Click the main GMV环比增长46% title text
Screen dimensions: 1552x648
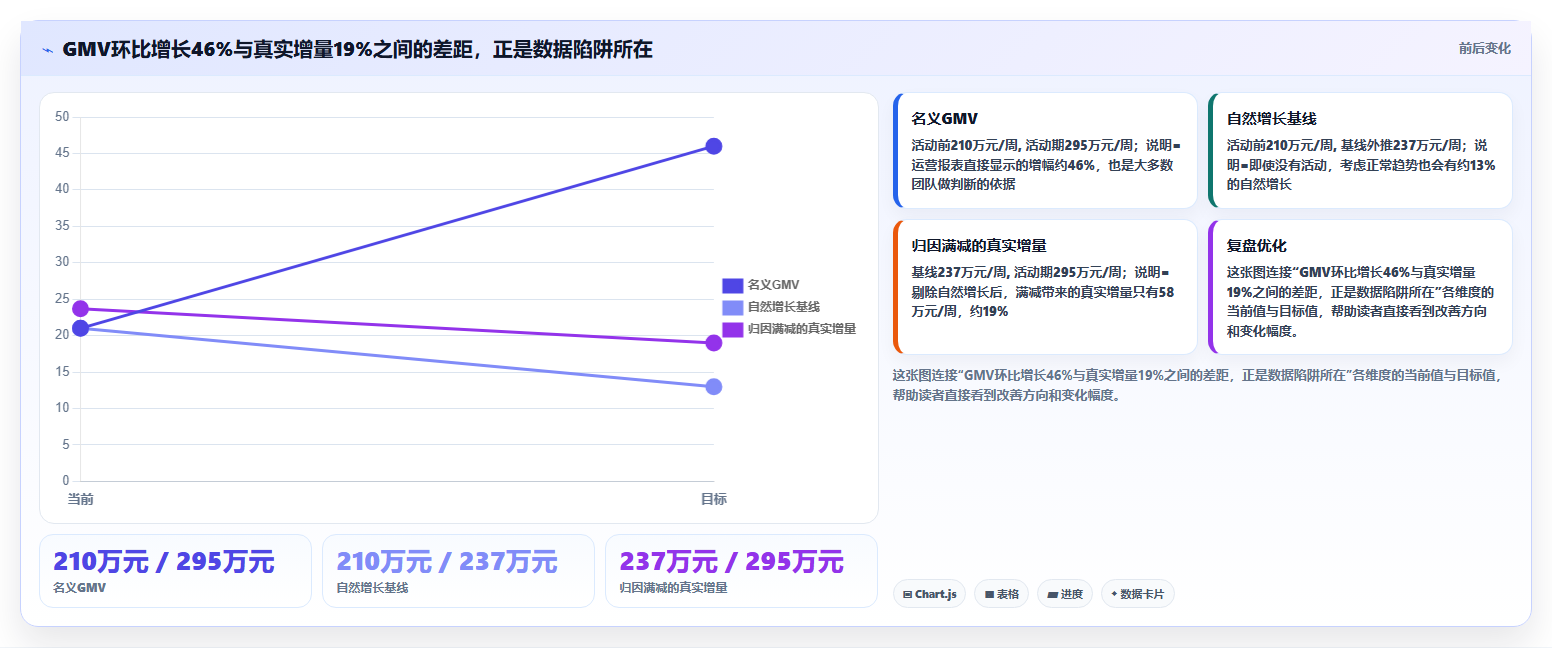point(357,49)
